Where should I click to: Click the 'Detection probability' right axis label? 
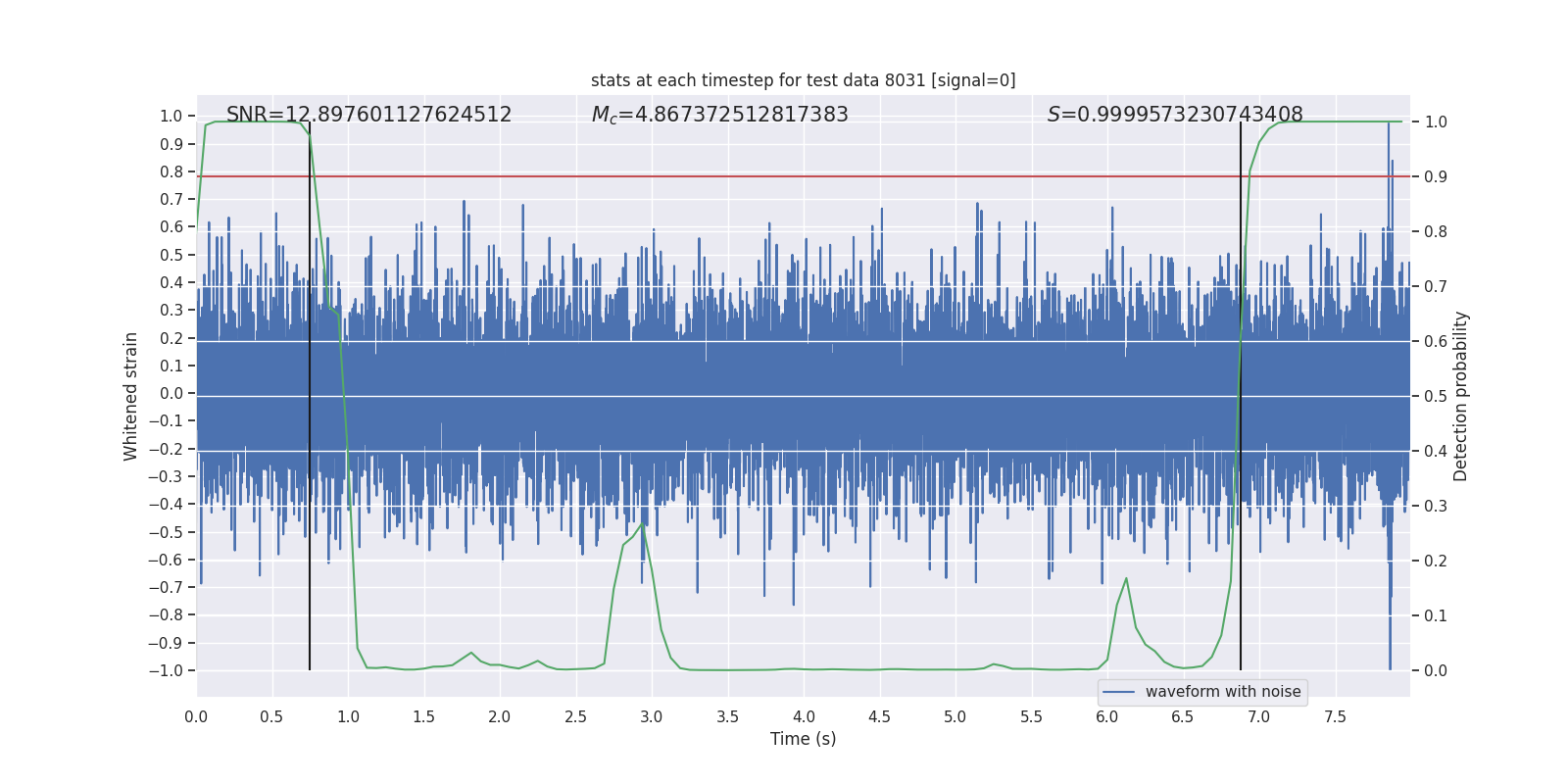pyautogui.click(x=1460, y=396)
